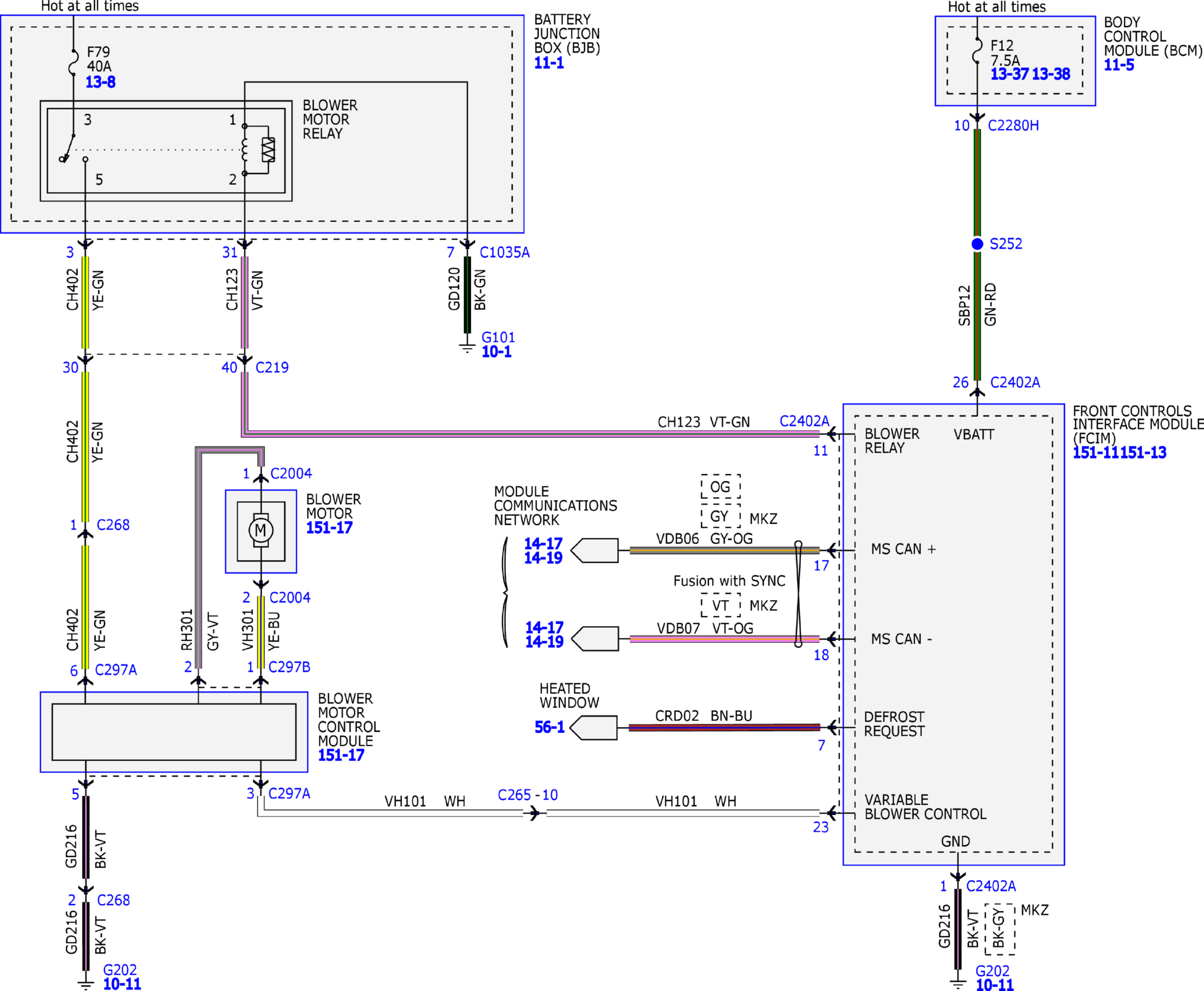
Task: Open link 151-17 under BLOWER MOTOR label
Action: click(329, 528)
